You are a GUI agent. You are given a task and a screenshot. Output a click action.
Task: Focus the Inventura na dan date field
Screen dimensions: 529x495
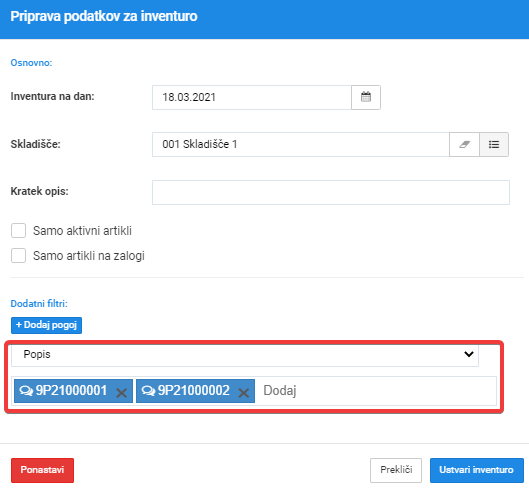click(252, 97)
